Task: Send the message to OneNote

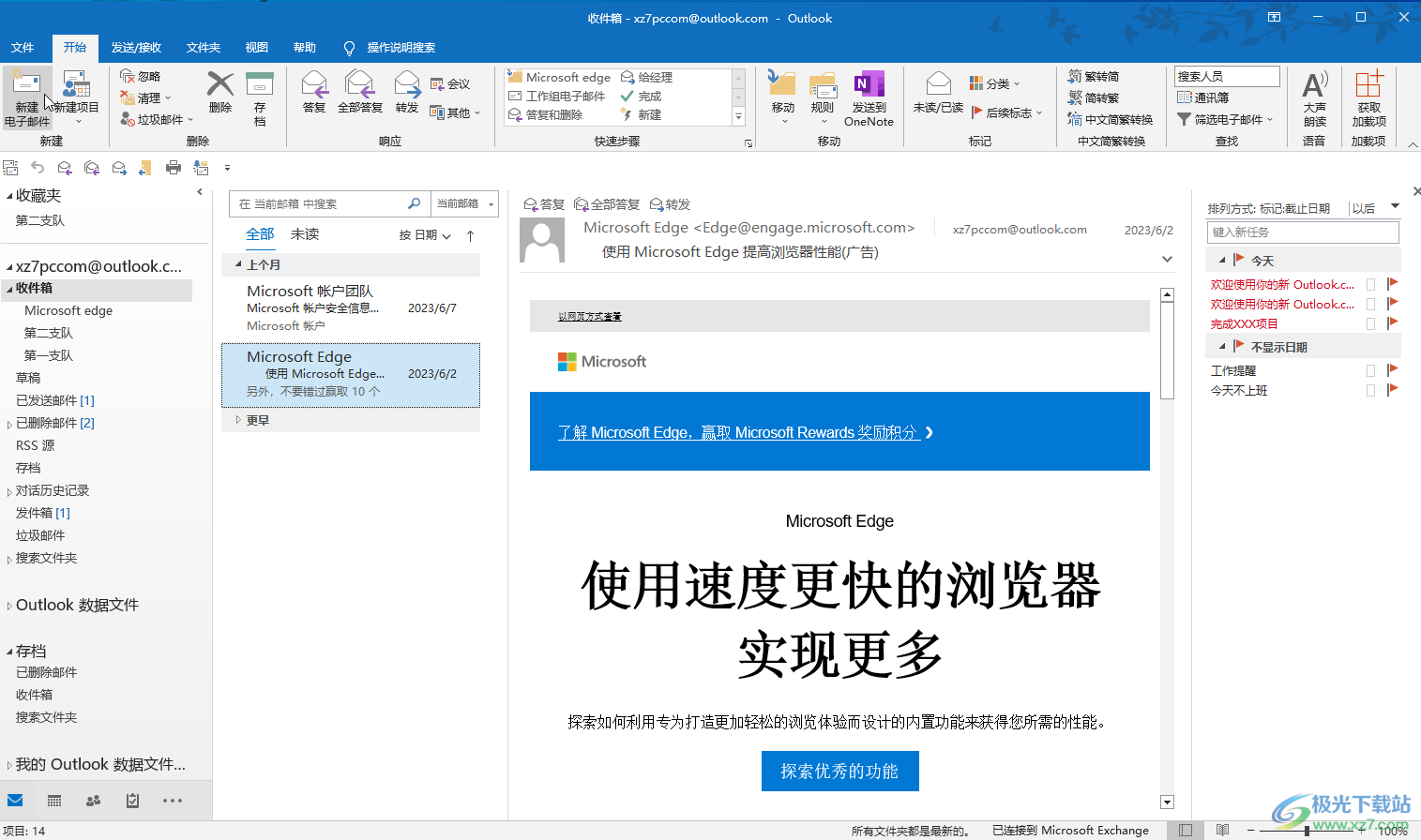Action: pos(869,98)
